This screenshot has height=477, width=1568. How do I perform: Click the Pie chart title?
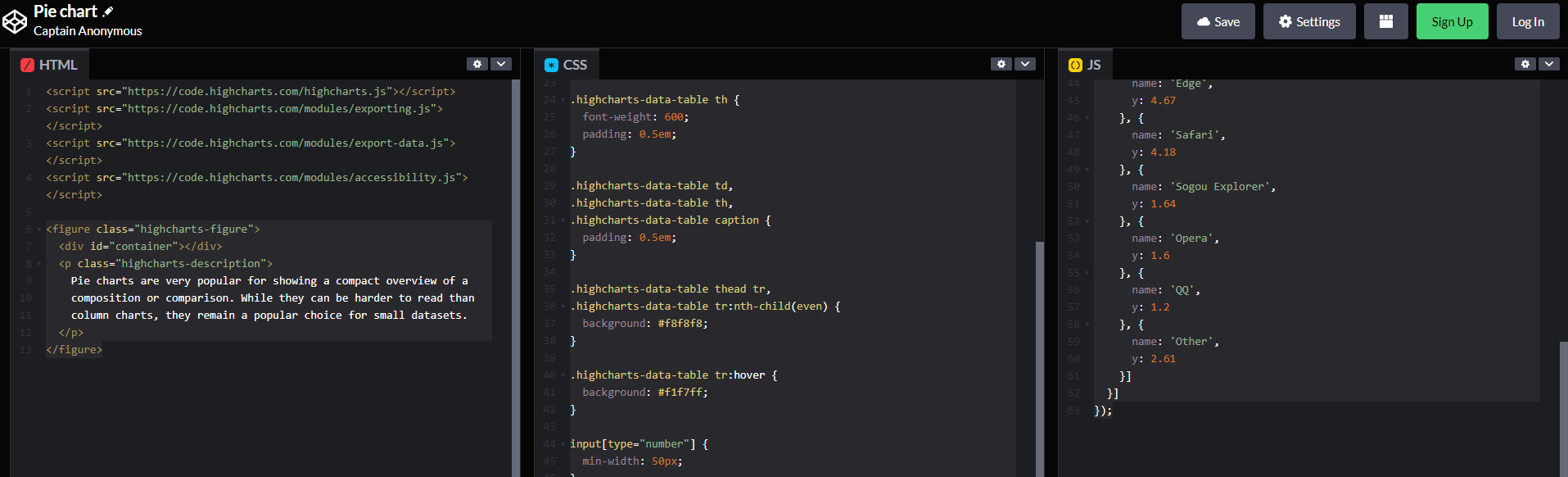66,11
